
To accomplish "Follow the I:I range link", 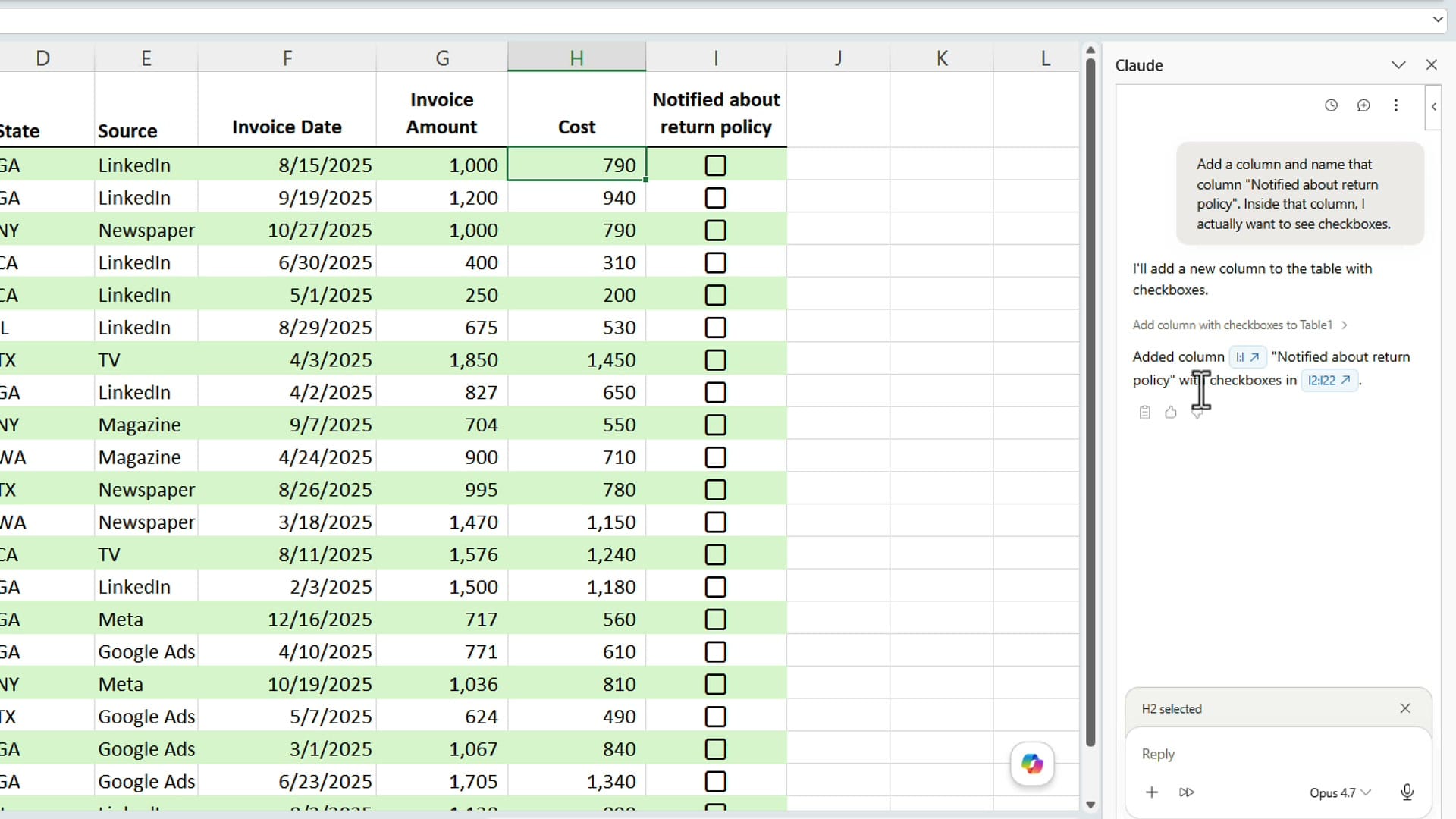I will 1247,357.
